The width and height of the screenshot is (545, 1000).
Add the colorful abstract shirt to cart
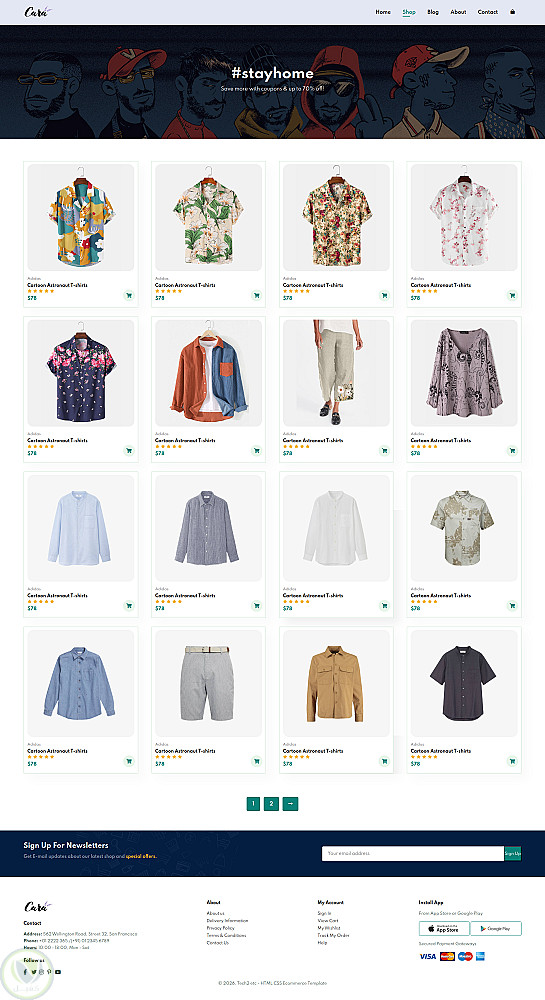point(129,295)
